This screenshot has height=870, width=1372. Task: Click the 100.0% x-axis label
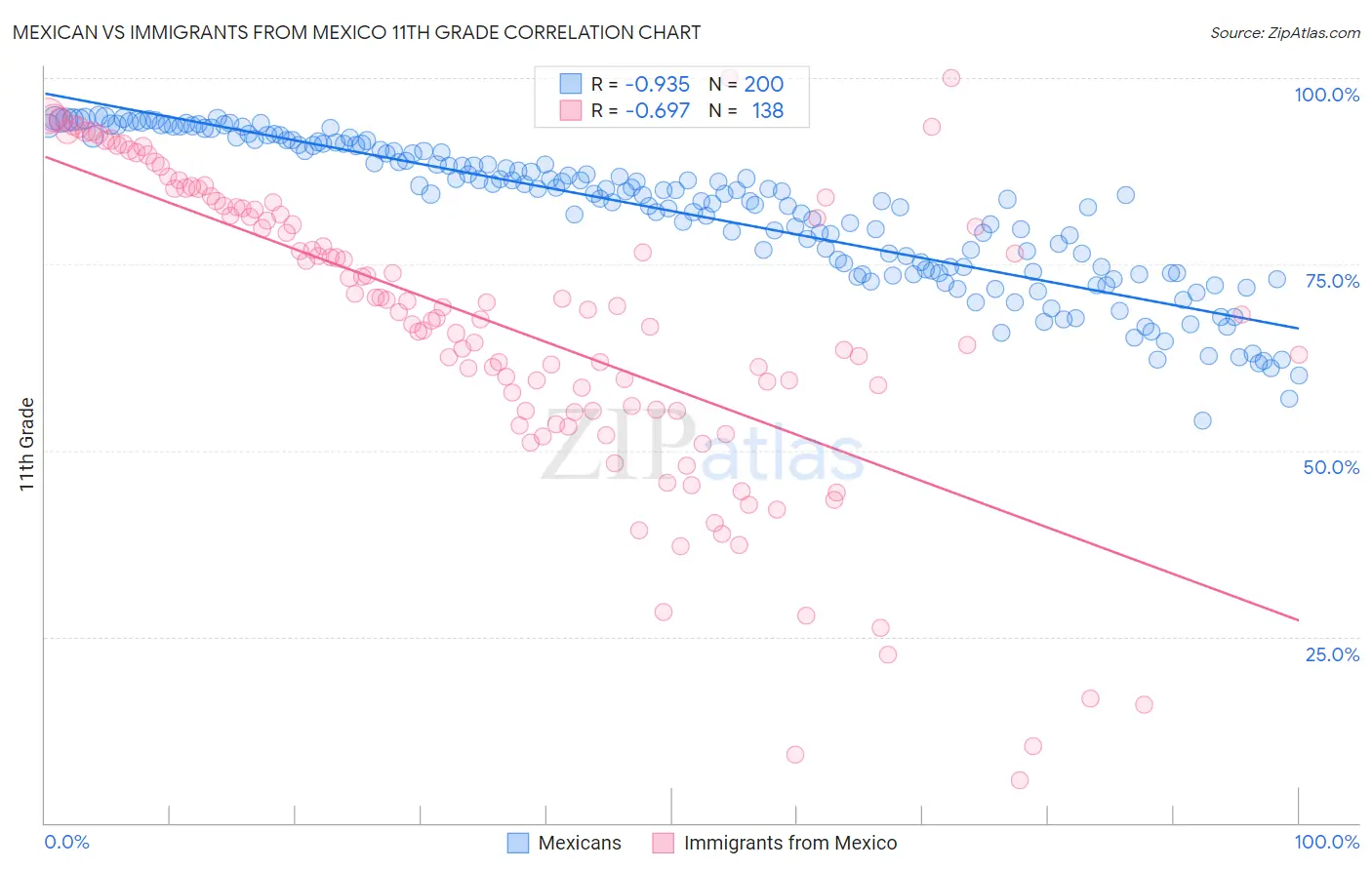(1326, 842)
